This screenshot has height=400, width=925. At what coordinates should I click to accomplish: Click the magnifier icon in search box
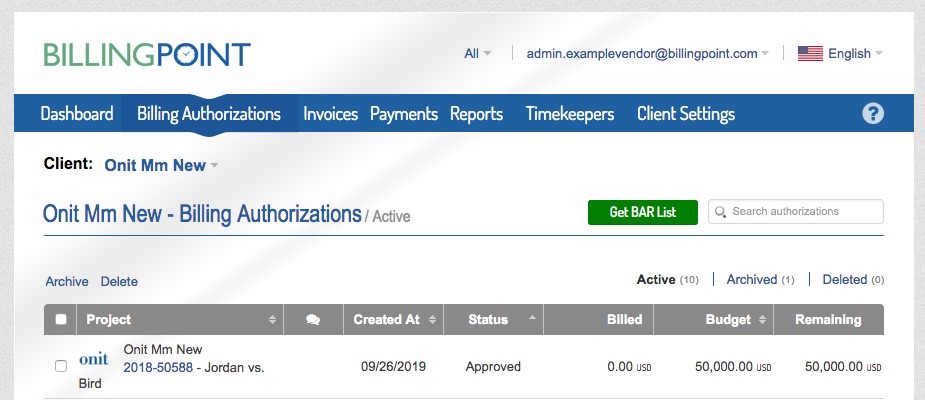[x=720, y=212]
